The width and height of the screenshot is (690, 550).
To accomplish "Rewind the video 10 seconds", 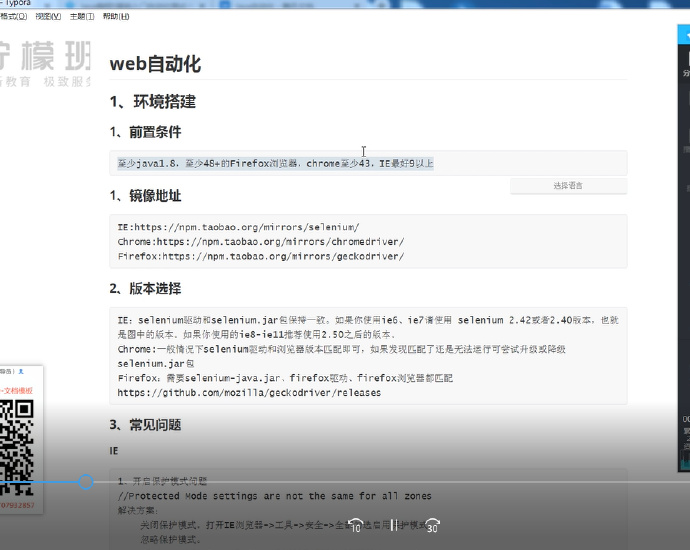I will click(x=356, y=524).
